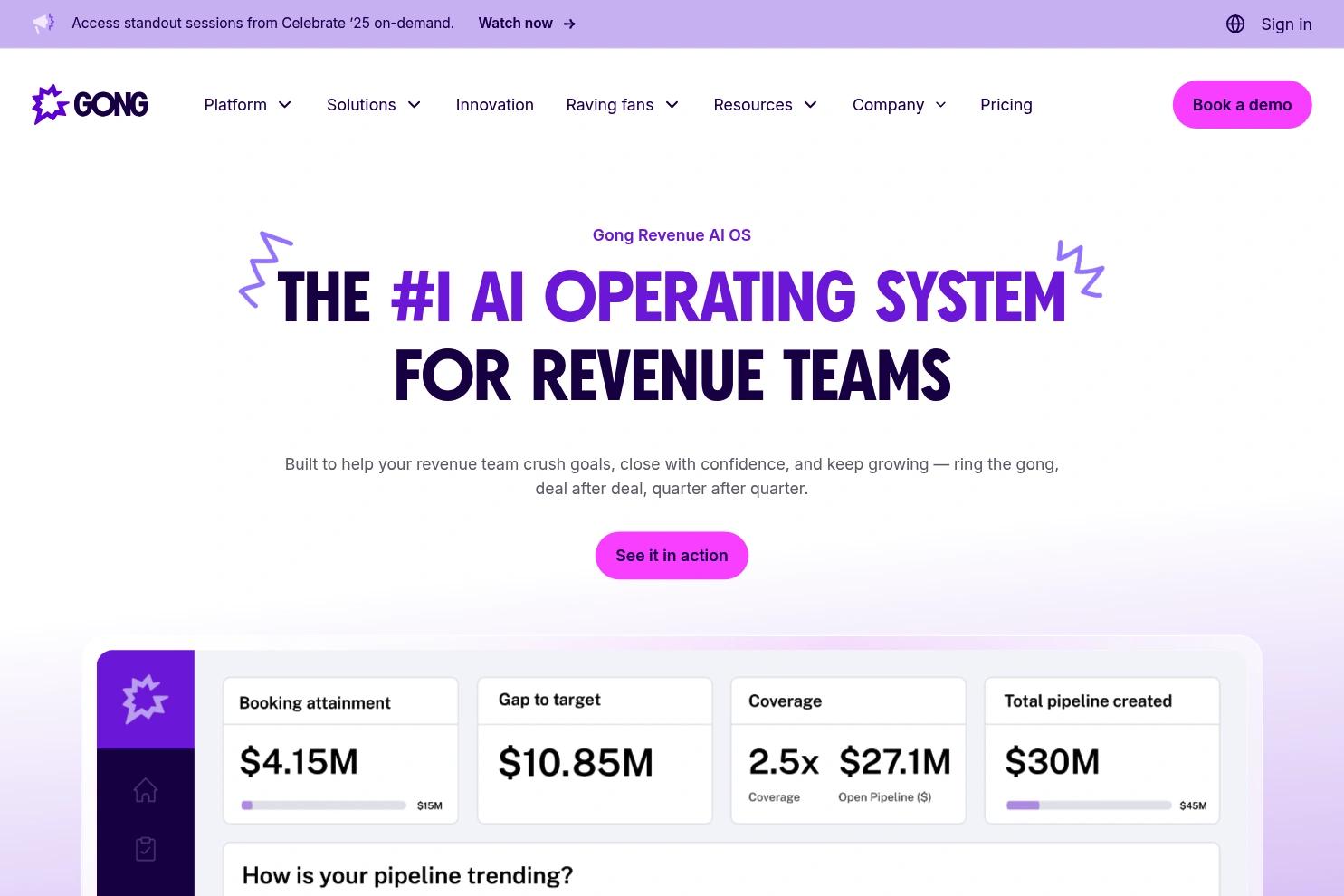Screen dimensions: 1344x896
Task: Open the Solutions navigation item
Action: [x=361, y=105]
